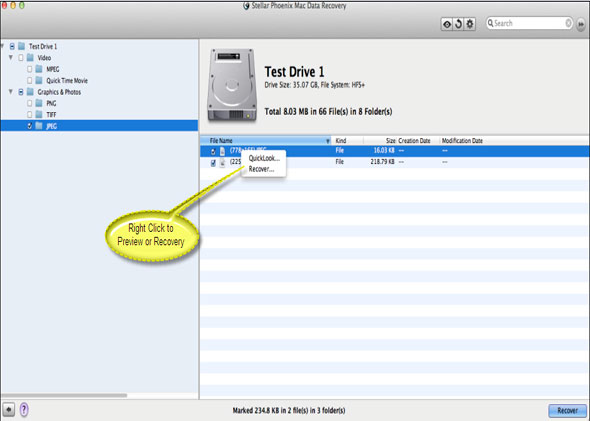Viewport: 590px width, 421px height.
Task: Click the Graphics & Photos folder icon
Action: coord(30,92)
